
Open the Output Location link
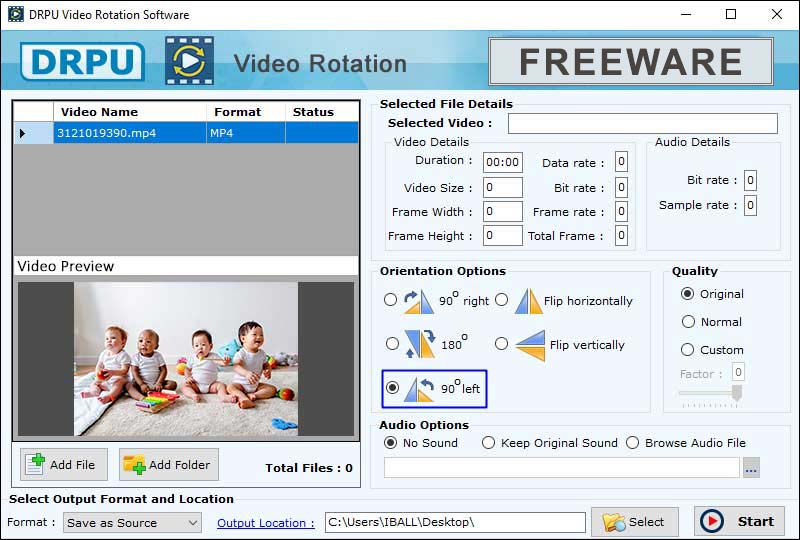[x=266, y=523]
